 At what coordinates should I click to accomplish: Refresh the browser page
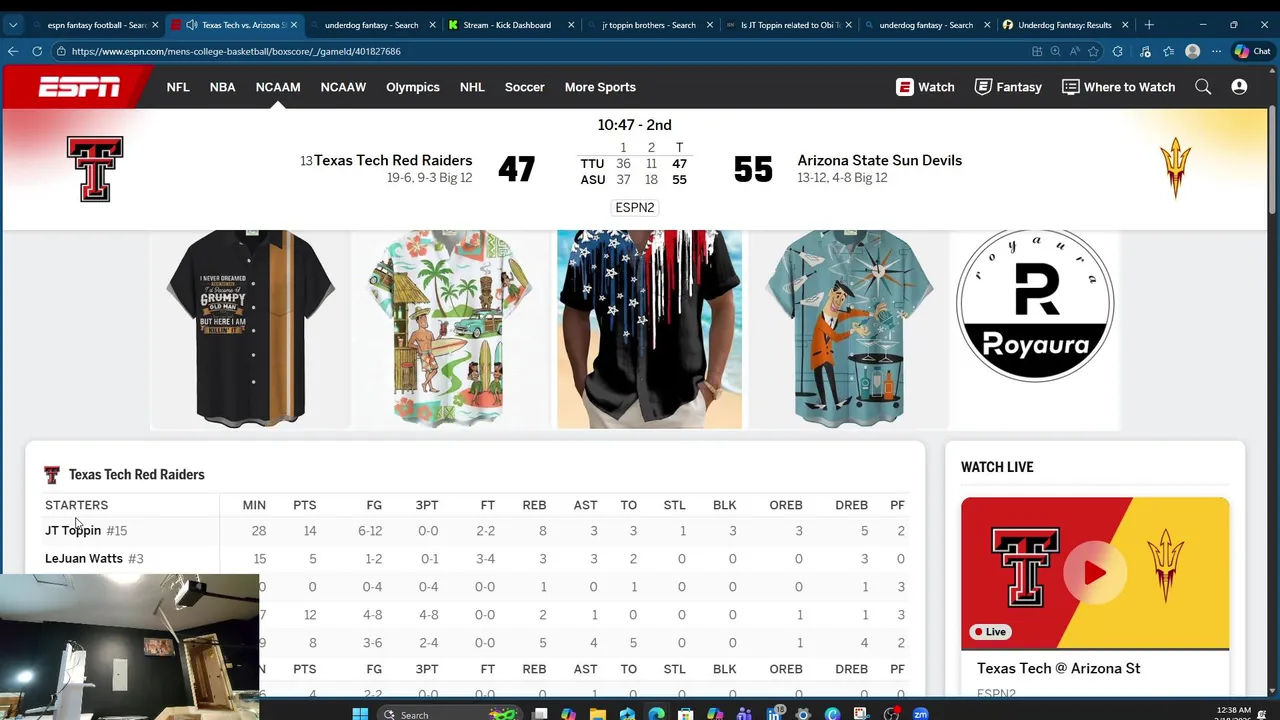click(37, 51)
